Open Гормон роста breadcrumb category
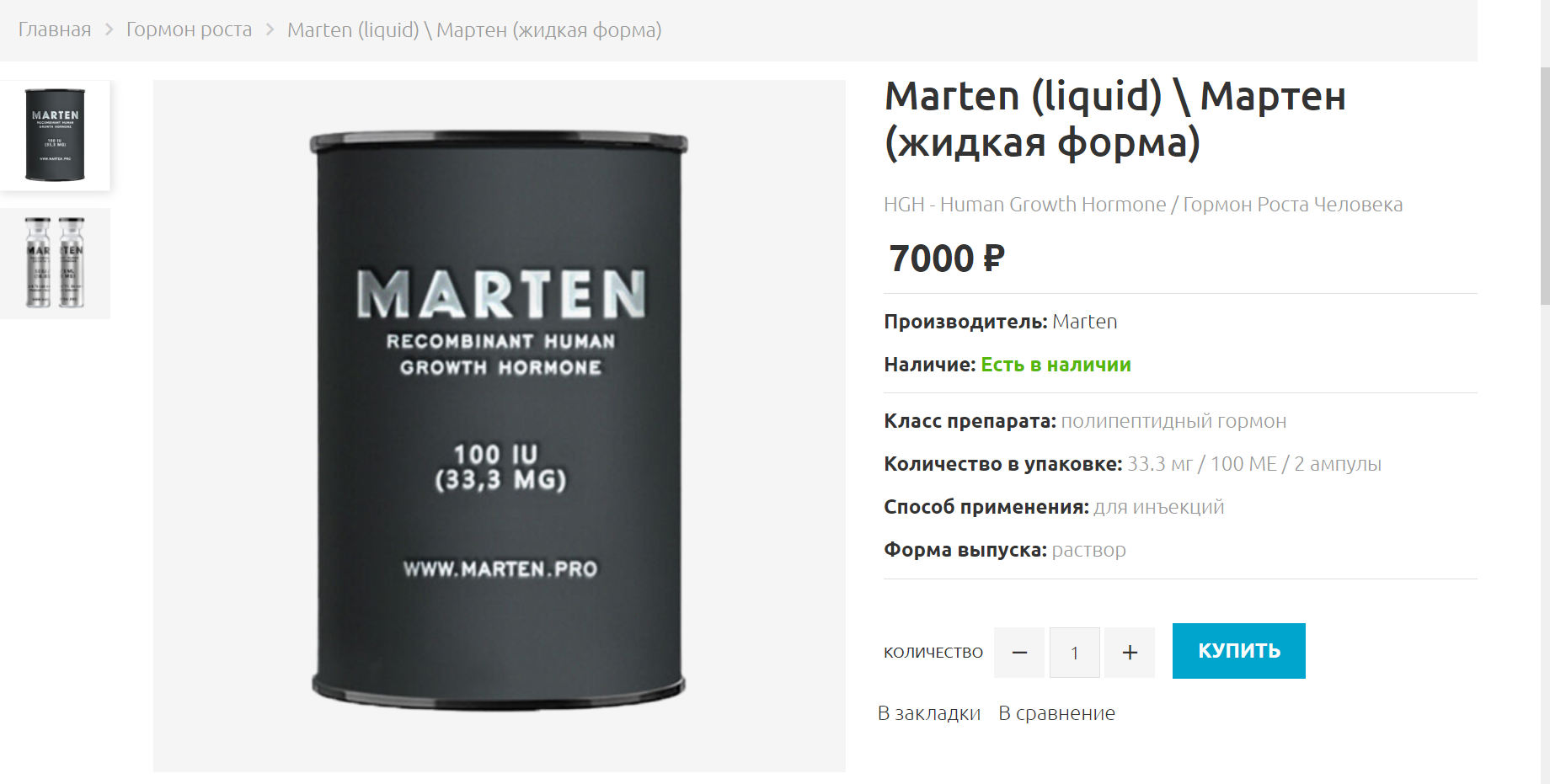This screenshot has height=784, width=1550. pyautogui.click(x=190, y=29)
